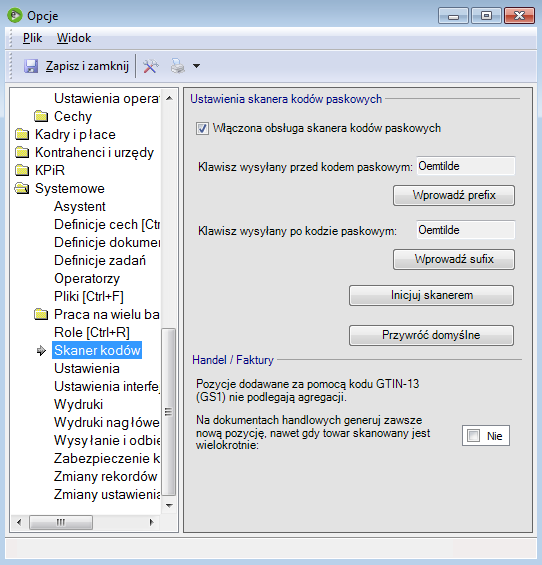Select the Cechy tree item
Viewport: 542px width, 565px height.
point(73,116)
